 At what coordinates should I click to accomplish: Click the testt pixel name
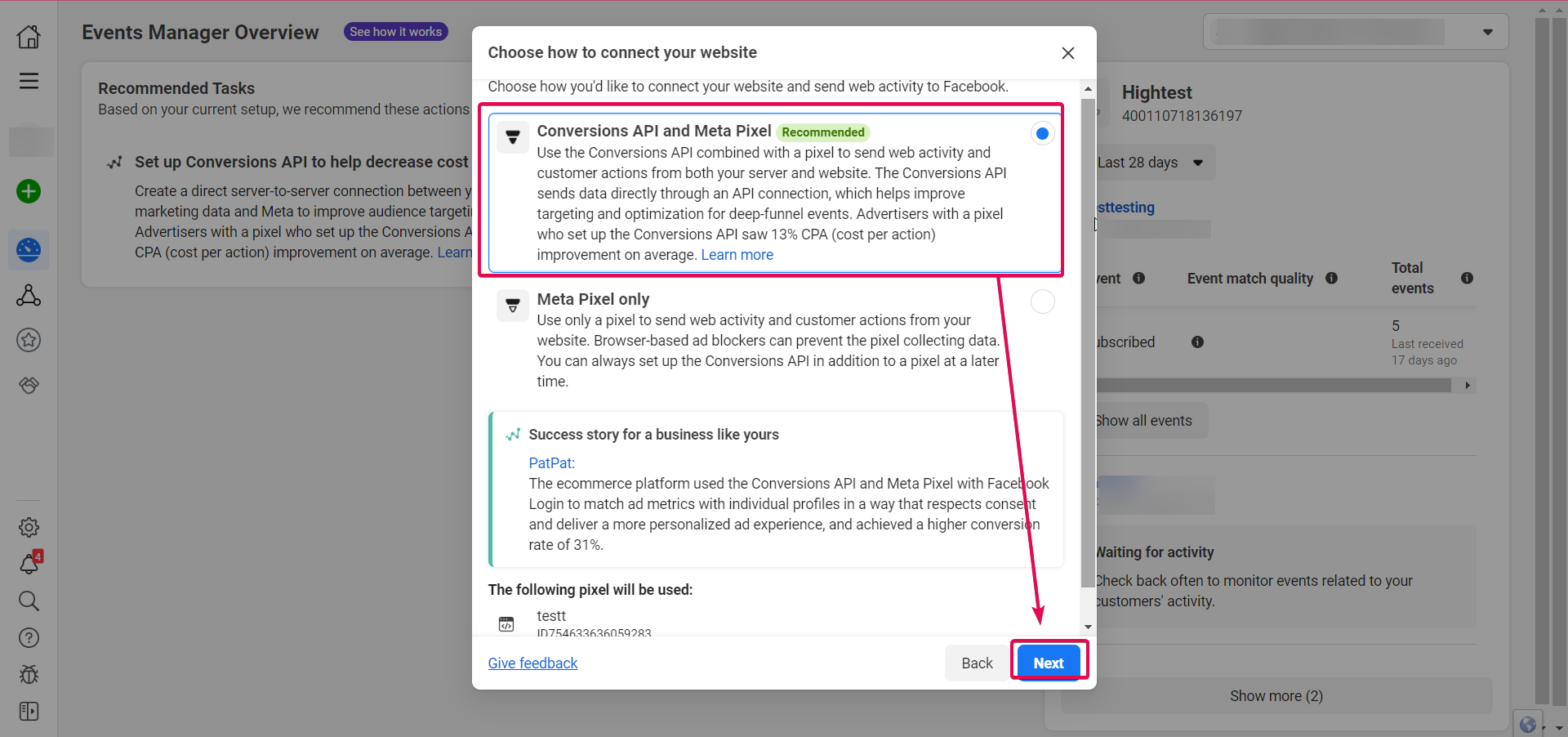pyautogui.click(x=551, y=615)
